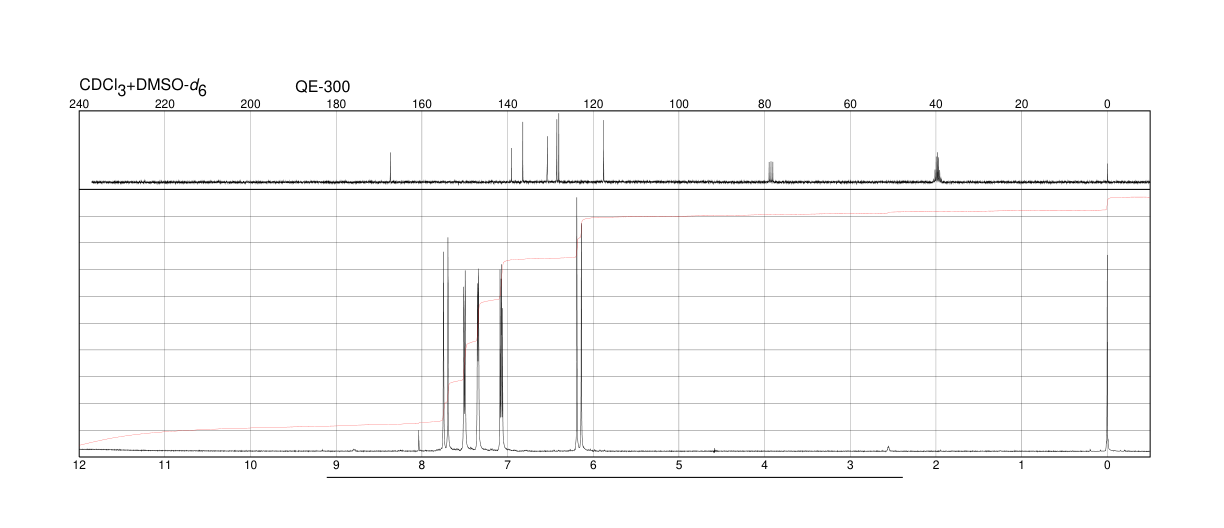This screenshot has height=528, width=1224.
Task: Click the 10 ppm label on proton axis
Action: [251, 466]
